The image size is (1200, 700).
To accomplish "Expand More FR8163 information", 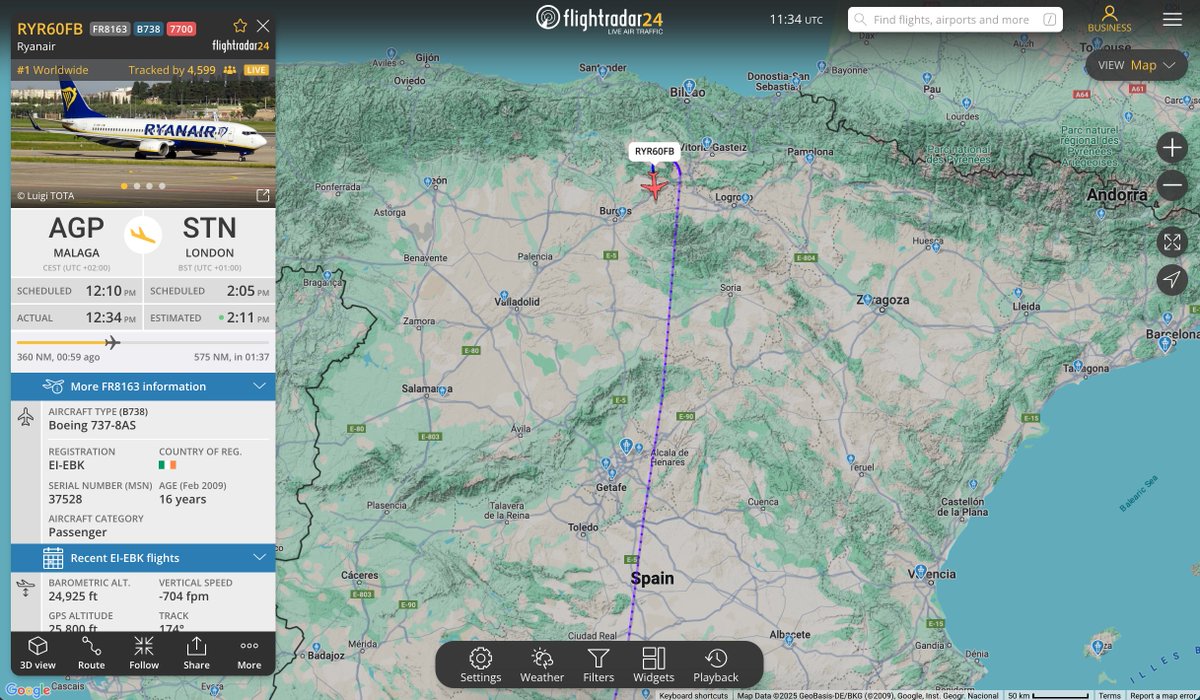I will (x=143, y=386).
